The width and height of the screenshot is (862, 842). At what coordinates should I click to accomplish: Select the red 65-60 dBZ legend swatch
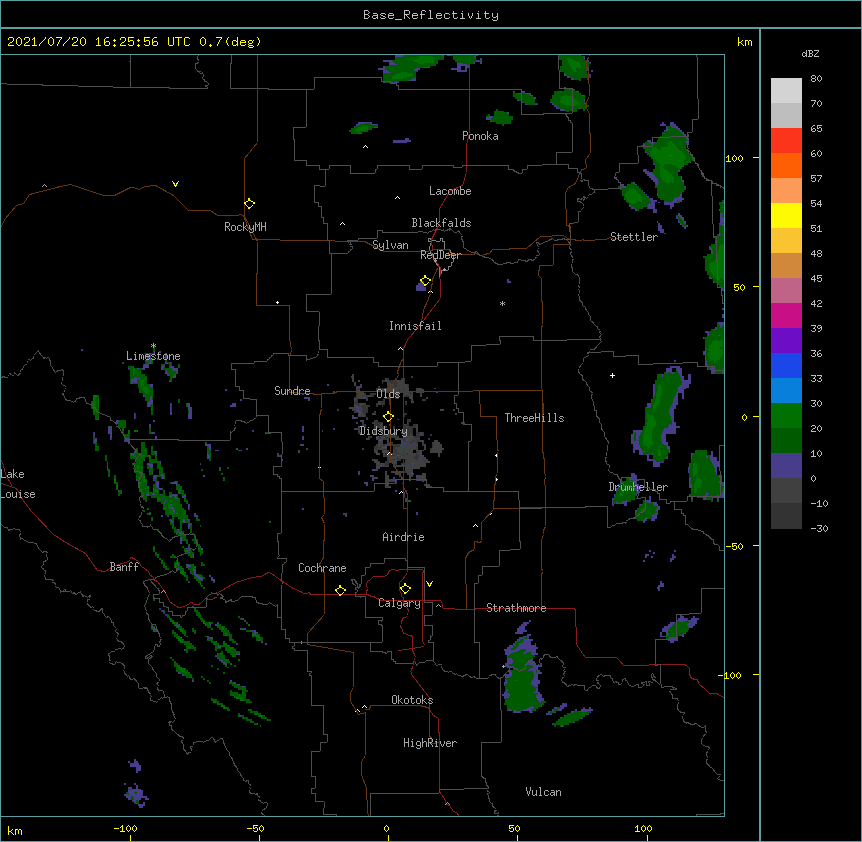pos(786,141)
